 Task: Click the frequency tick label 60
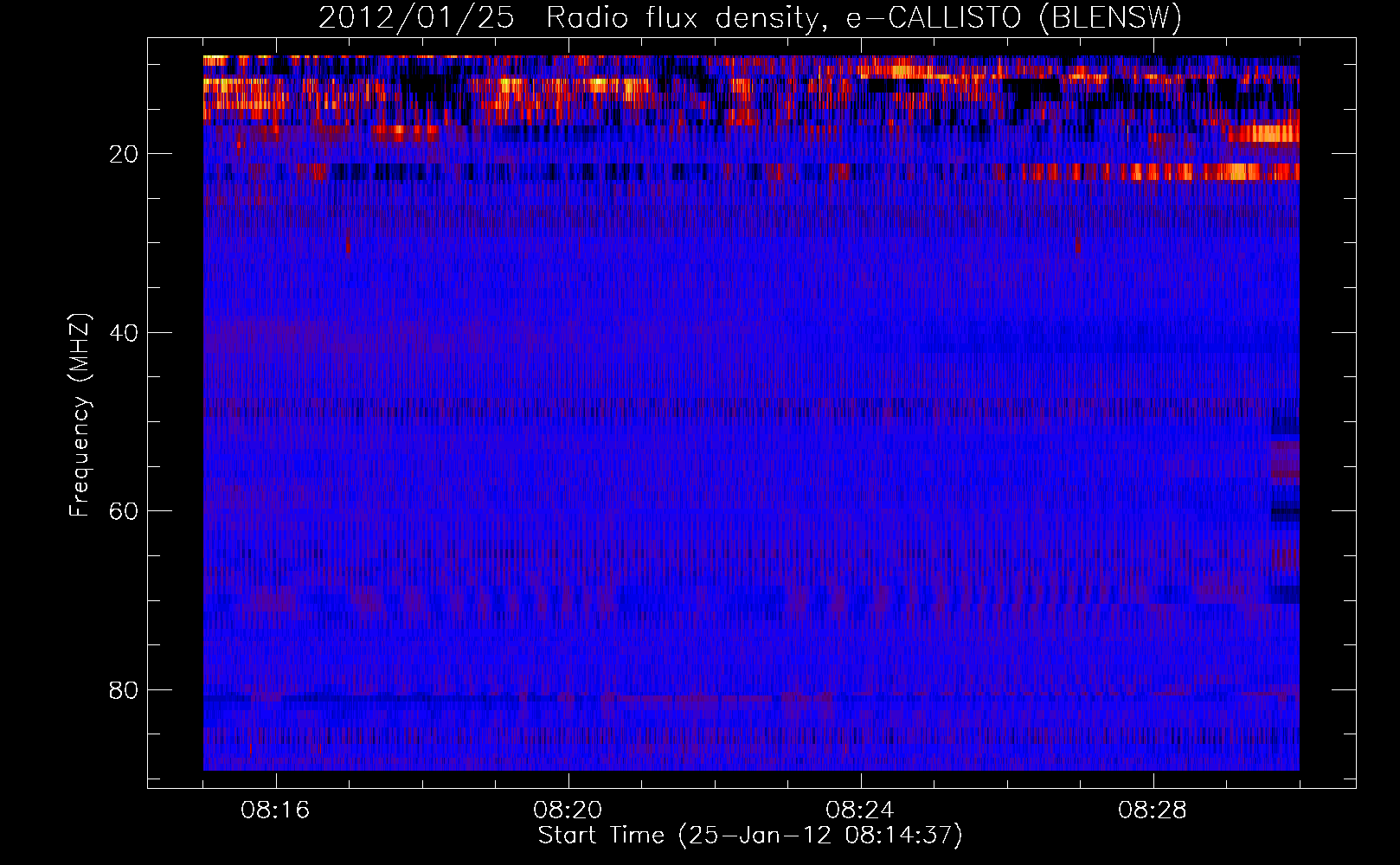coord(125,511)
